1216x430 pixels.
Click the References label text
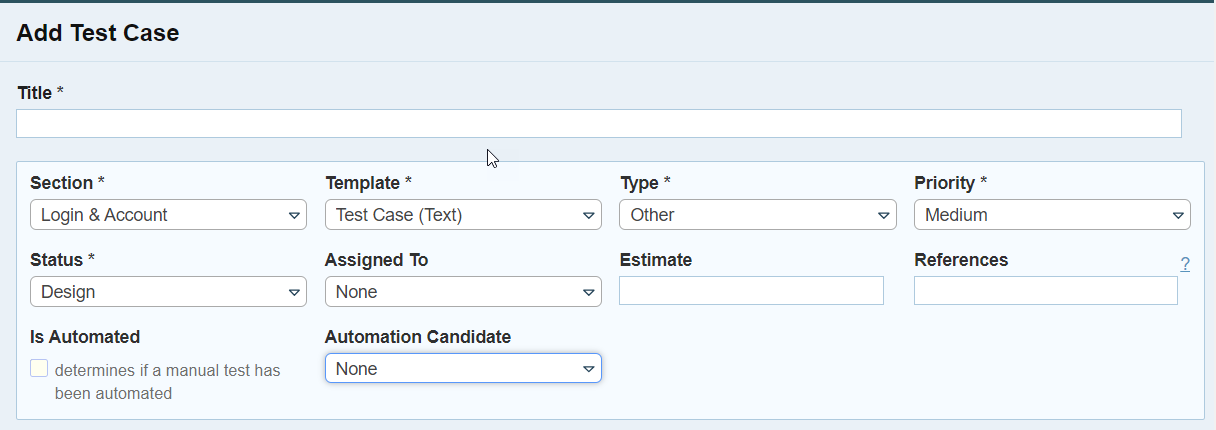(961, 260)
